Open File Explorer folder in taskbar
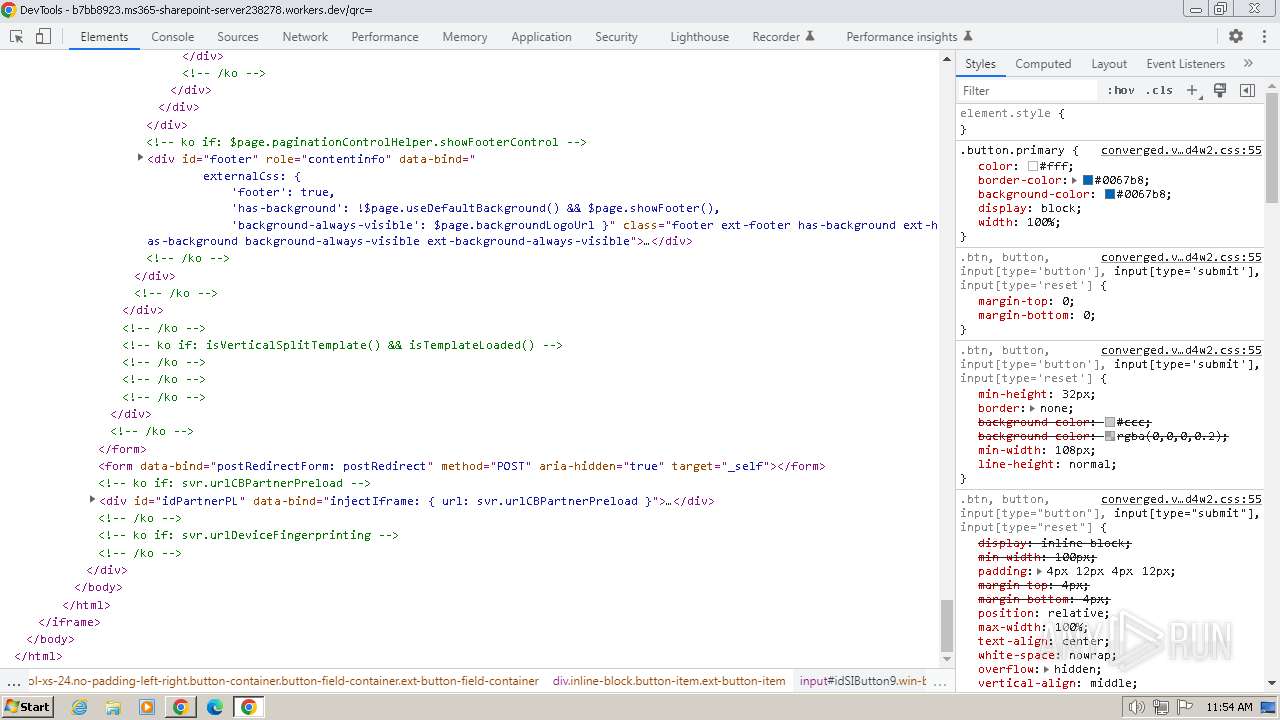The height and width of the screenshot is (720, 1280). click(113, 707)
